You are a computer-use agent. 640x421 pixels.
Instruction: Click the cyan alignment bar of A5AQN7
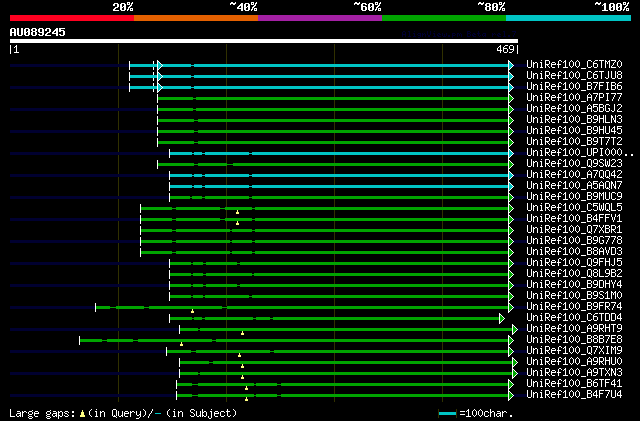pyautogui.click(x=339, y=187)
